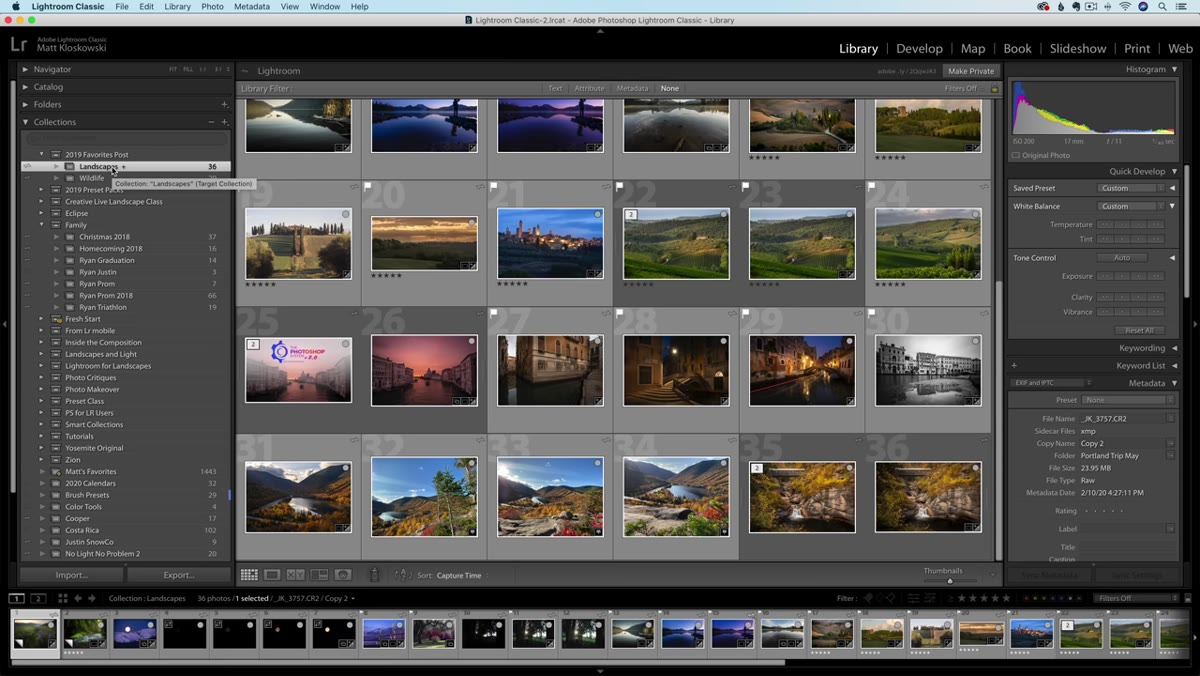Open metadata Preset None dropdown

click(x=1130, y=400)
